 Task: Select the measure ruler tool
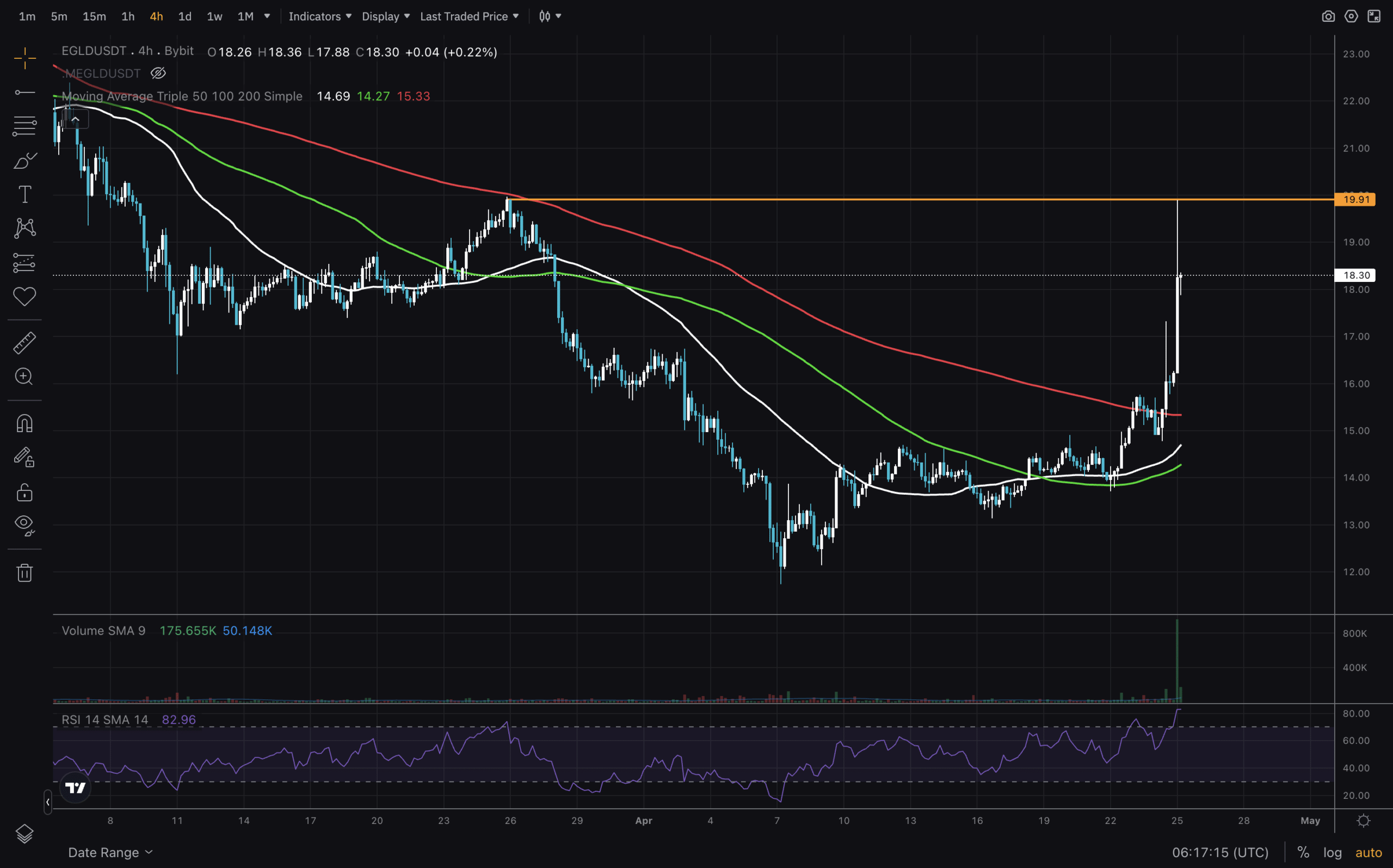[x=24, y=342]
